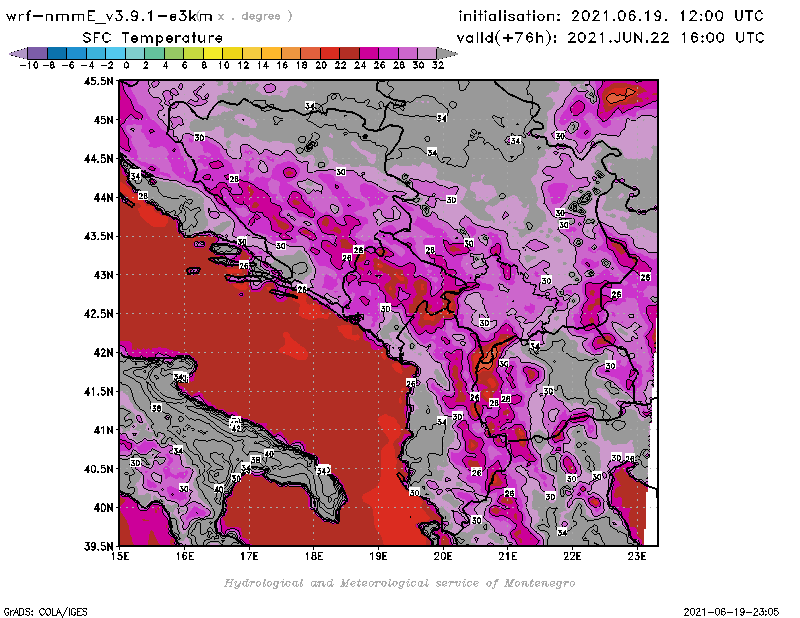The height and width of the screenshot is (618, 800).
Task: Click the '15E' longitude label
Action: click(120, 556)
